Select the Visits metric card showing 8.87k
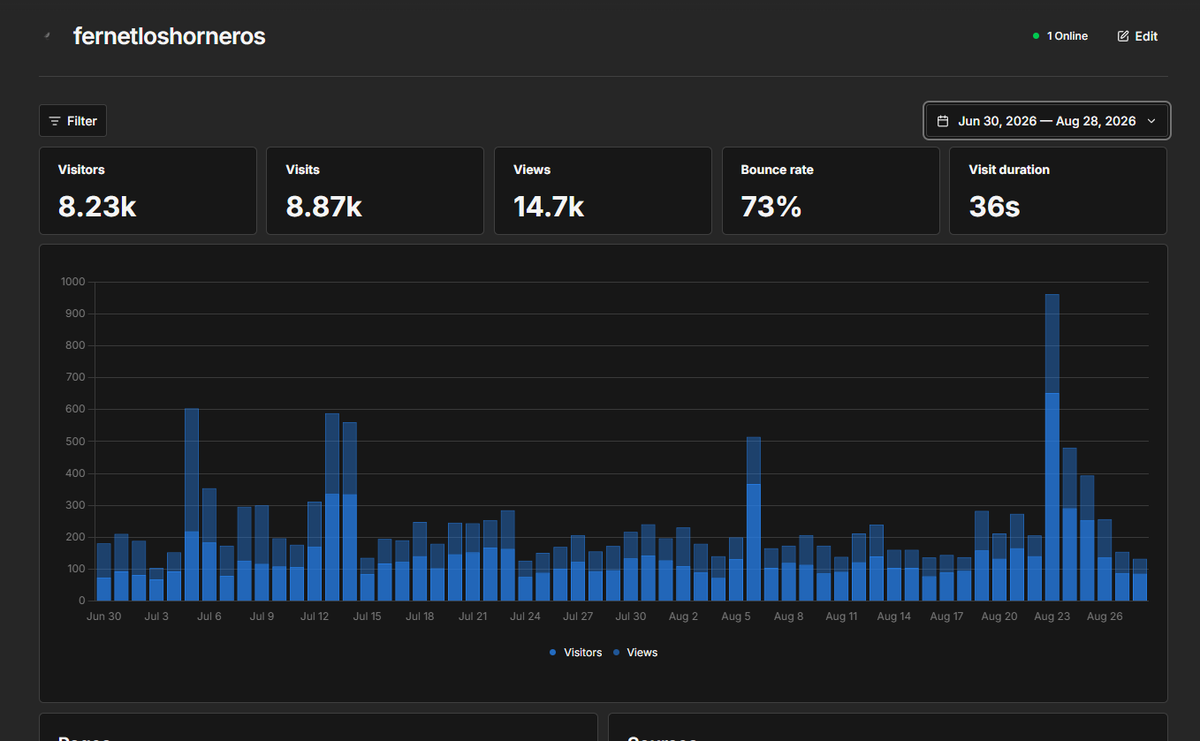This screenshot has width=1200, height=741. tap(375, 191)
